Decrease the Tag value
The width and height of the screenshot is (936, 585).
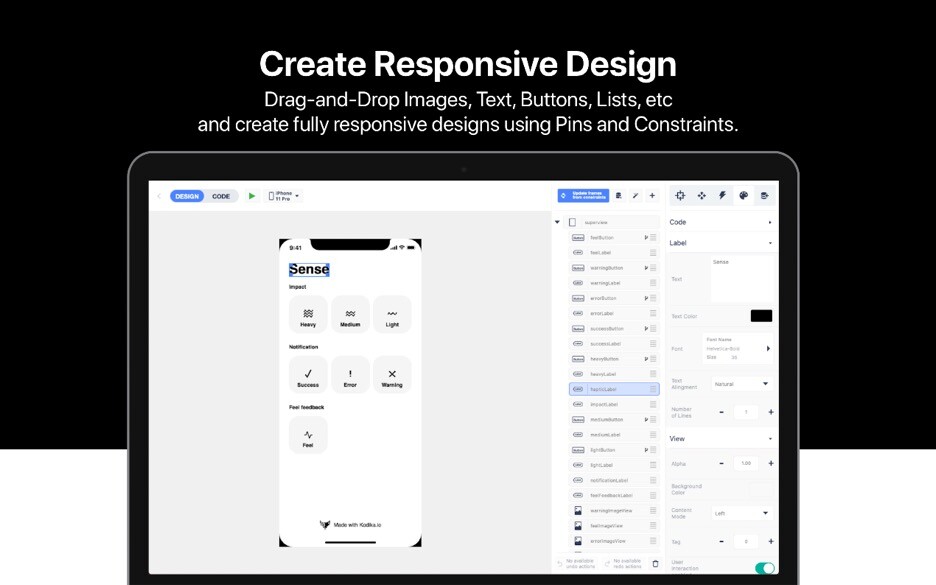coord(722,541)
